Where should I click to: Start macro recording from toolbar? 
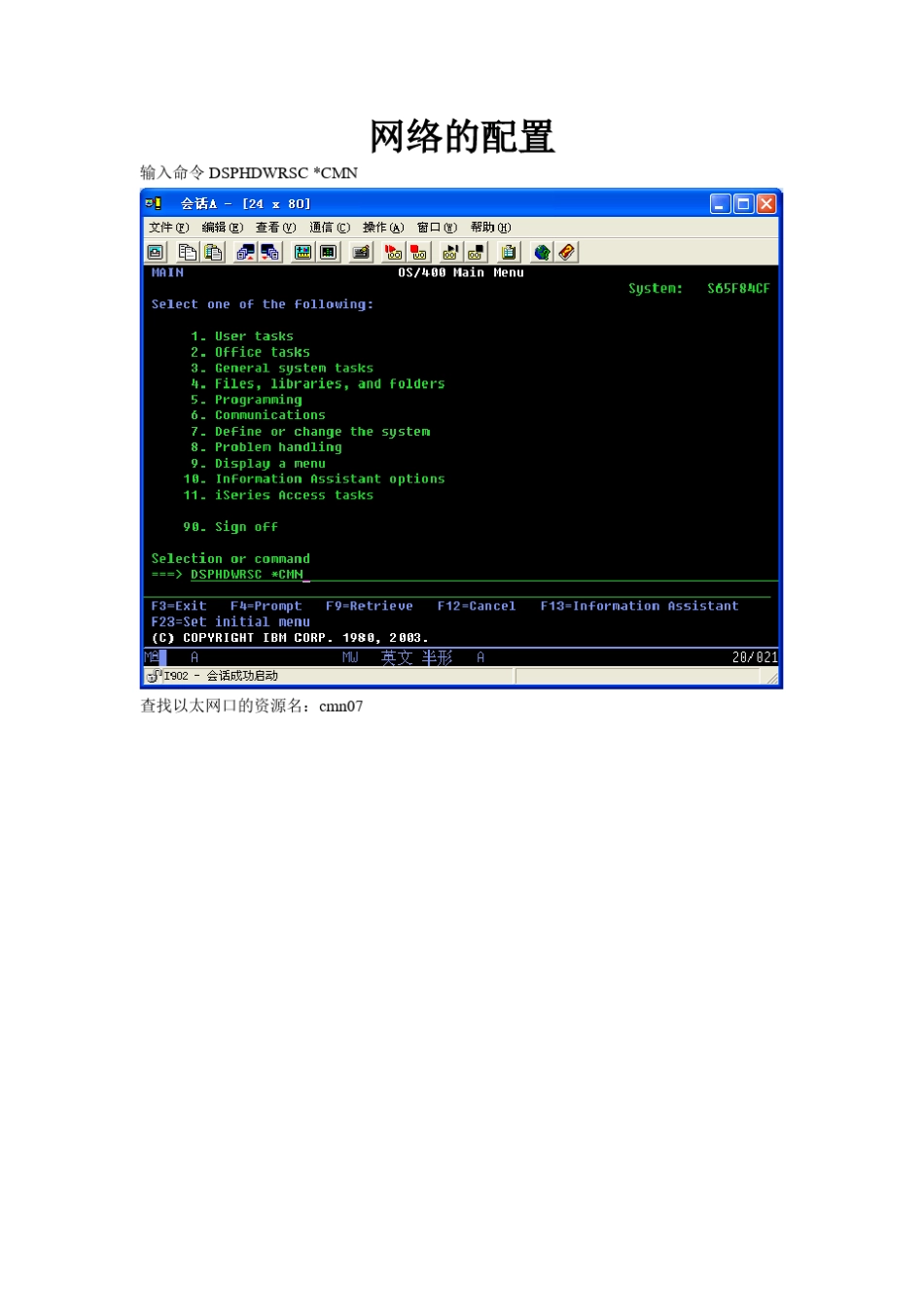click(x=393, y=252)
